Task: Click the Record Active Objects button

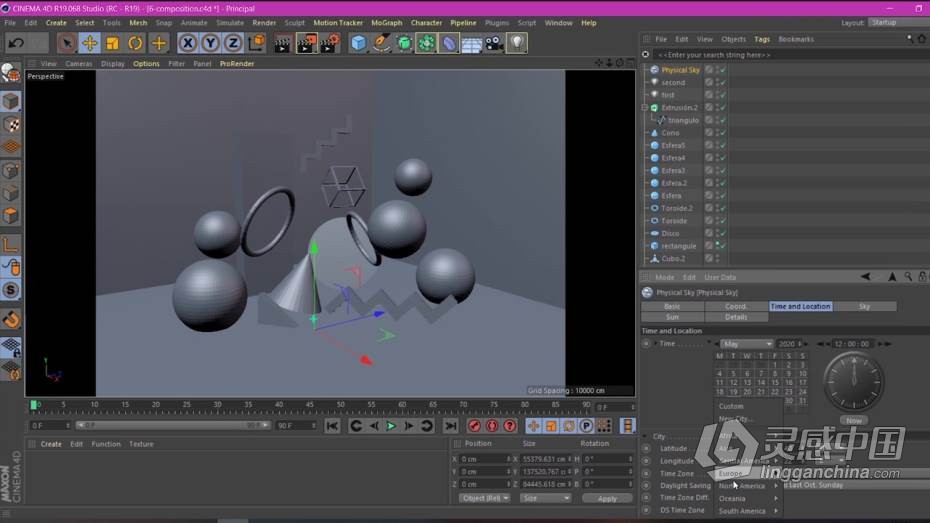Action: (x=474, y=426)
